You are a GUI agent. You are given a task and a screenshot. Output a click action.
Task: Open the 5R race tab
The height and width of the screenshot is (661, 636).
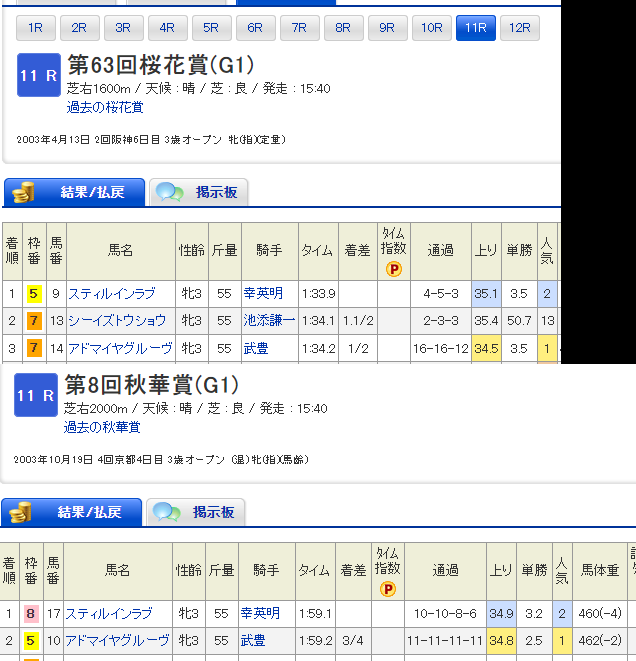click(x=211, y=28)
